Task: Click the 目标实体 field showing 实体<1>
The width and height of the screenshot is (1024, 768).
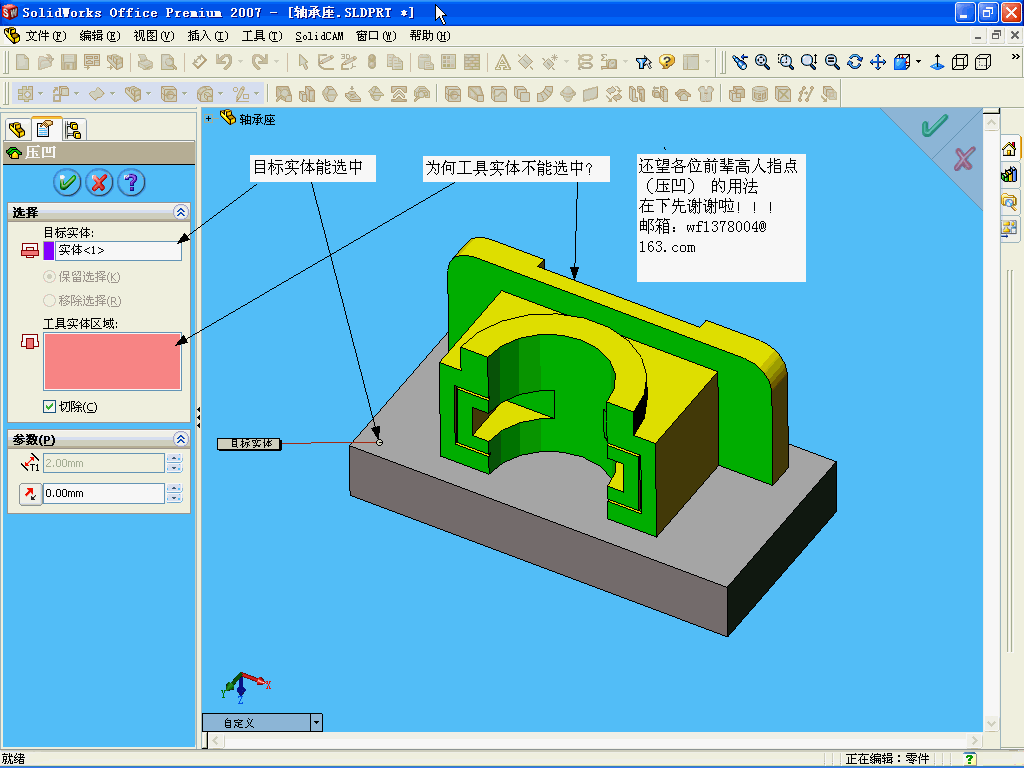Action: [118, 251]
